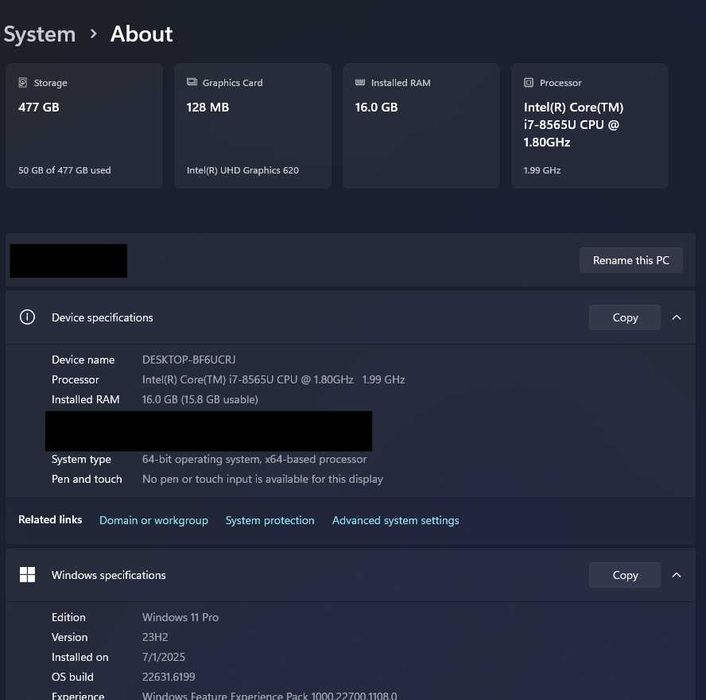Open the Storage 477 GB card

[x=84, y=126]
